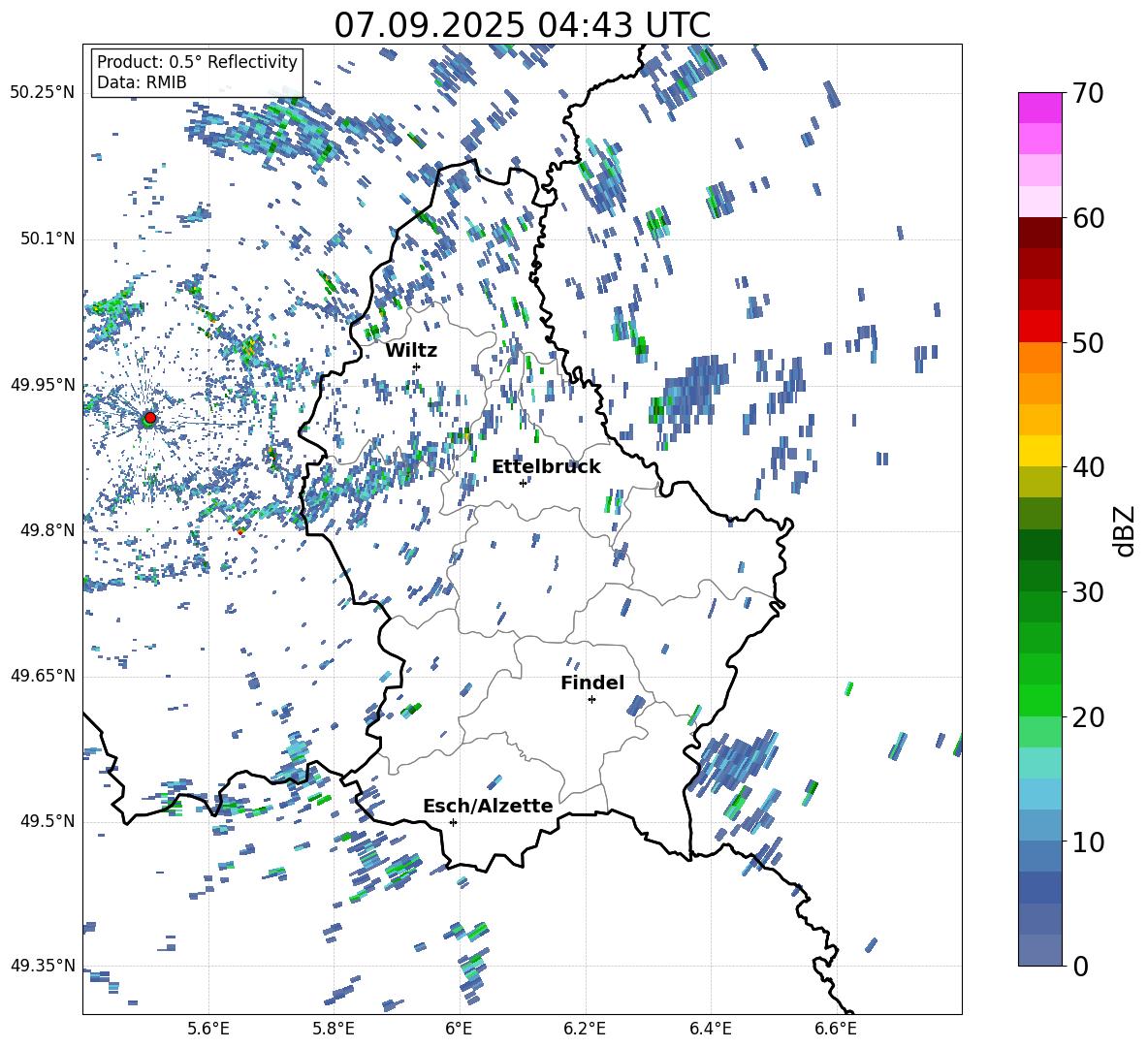Click the 6°E longitude label
This screenshot has height=1048, width=1148.
[459, 1029]
